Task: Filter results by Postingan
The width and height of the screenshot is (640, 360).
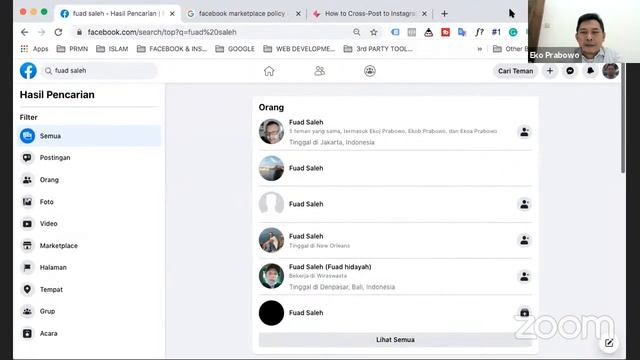Action: [89, 158]
